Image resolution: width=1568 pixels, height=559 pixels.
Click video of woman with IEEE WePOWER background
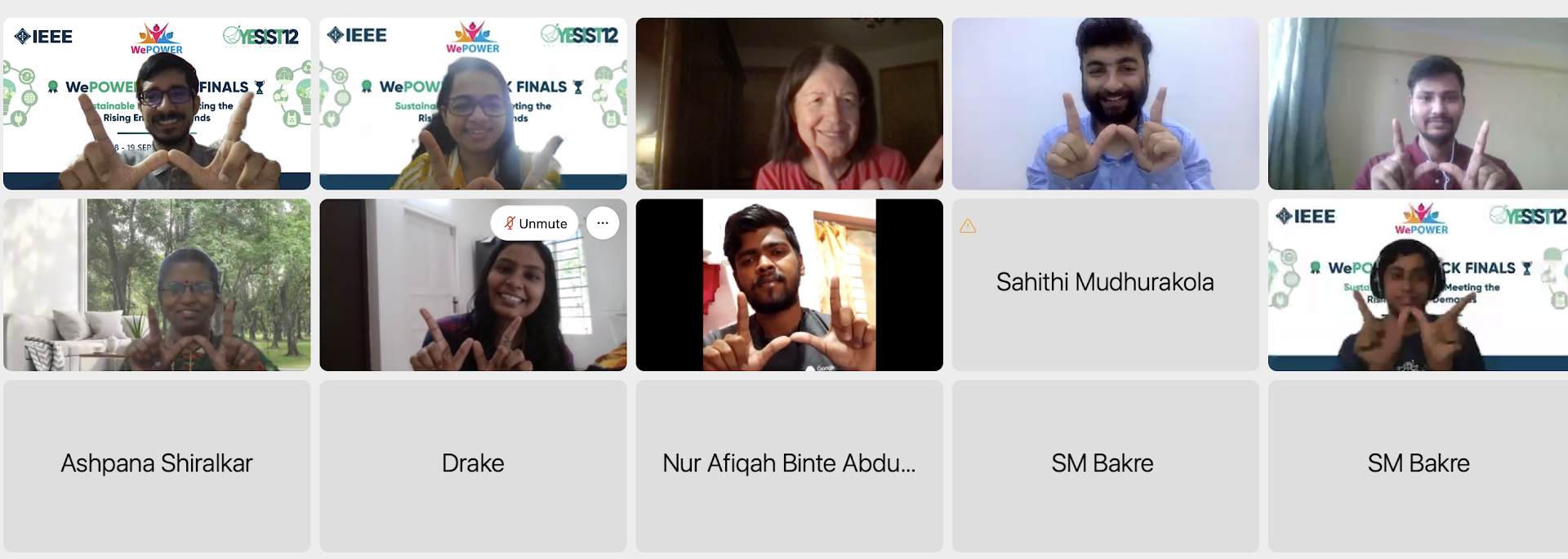(x=473, y=104)
